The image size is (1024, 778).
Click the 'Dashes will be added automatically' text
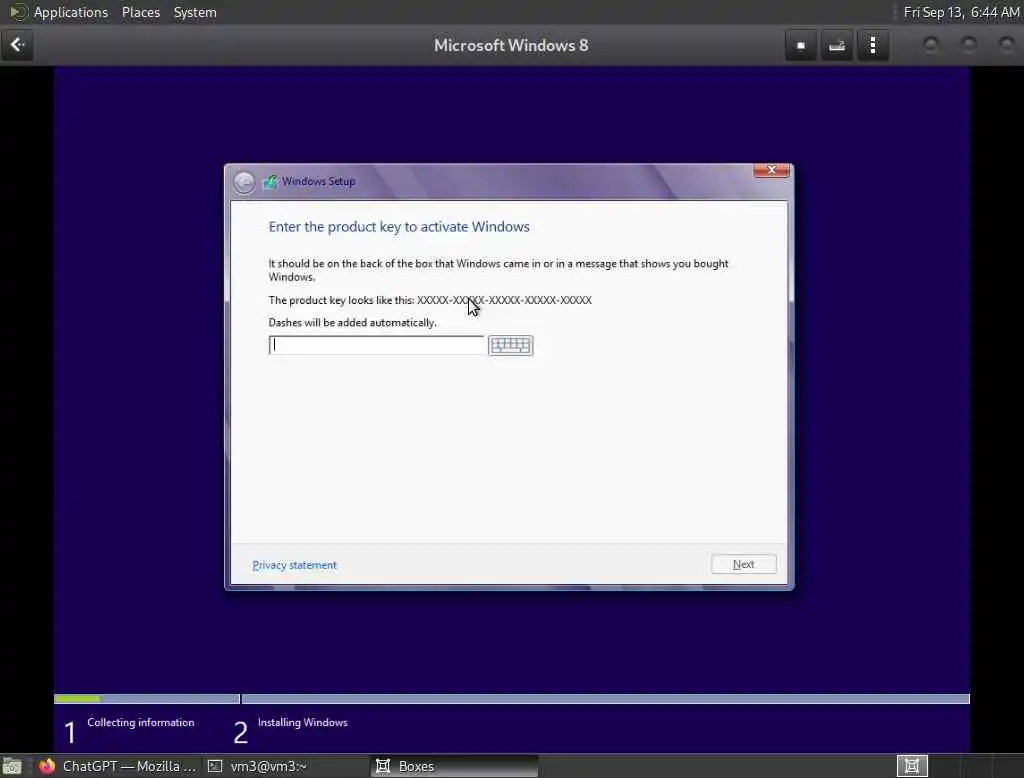coord(353,323)
